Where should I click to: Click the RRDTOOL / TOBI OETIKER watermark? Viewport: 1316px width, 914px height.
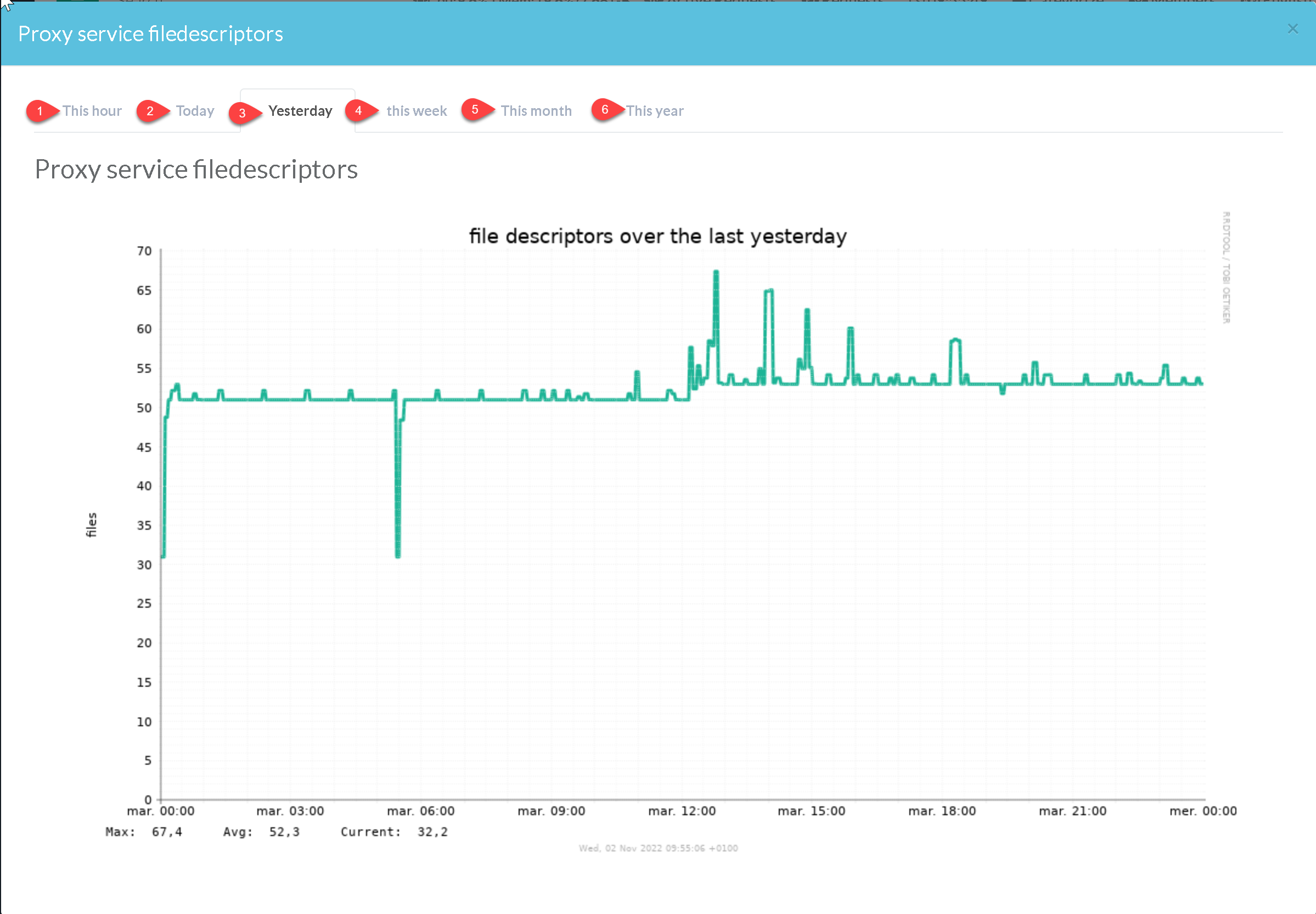click(x=1225, y=267)
